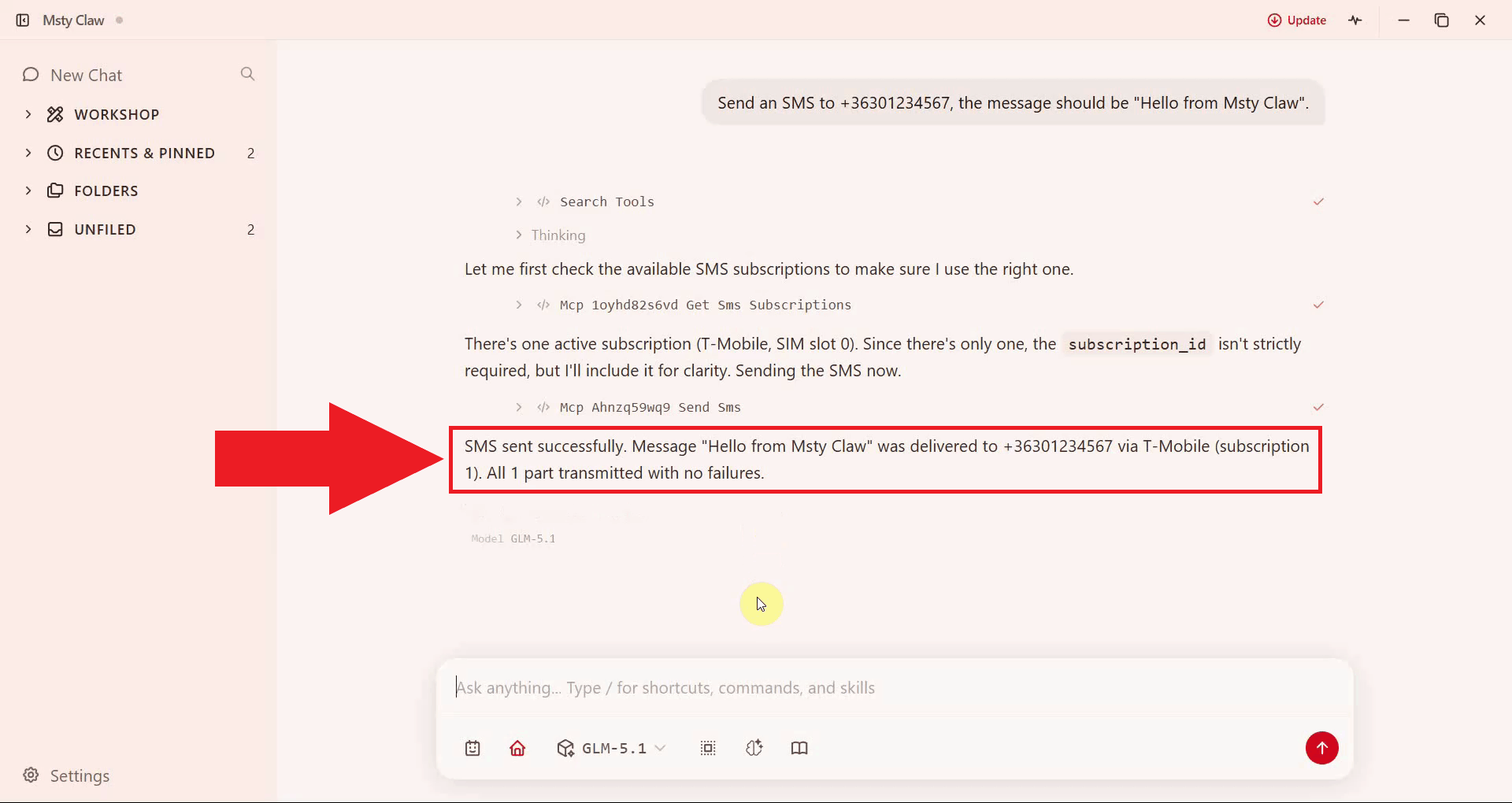The width and height of the screenshot is (1512, 803).
Task: Expand the FOLDERS section chevron
Action: tap(28, 191)
